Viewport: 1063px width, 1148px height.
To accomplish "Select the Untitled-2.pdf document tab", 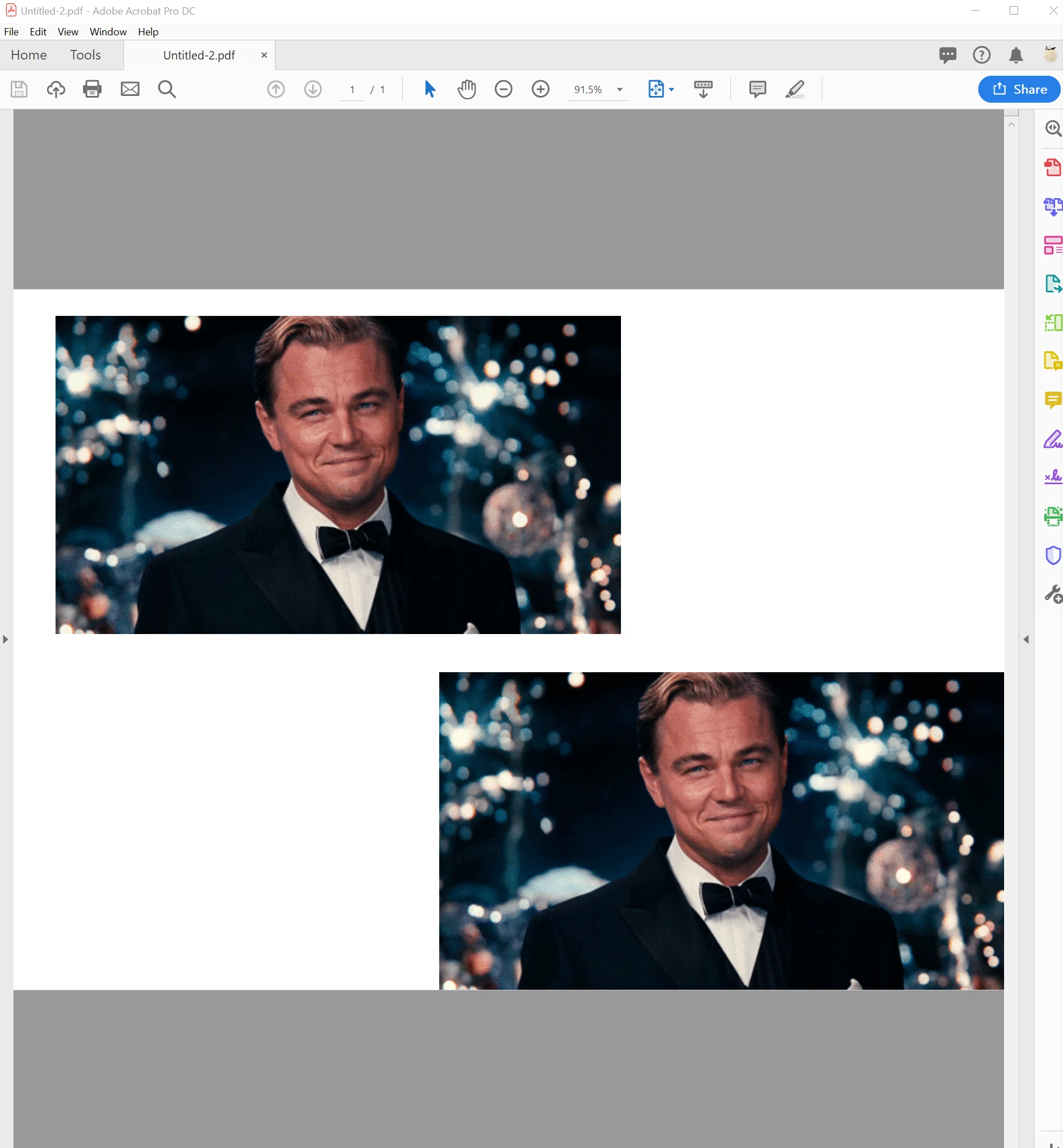I will [x=199, y=55].
